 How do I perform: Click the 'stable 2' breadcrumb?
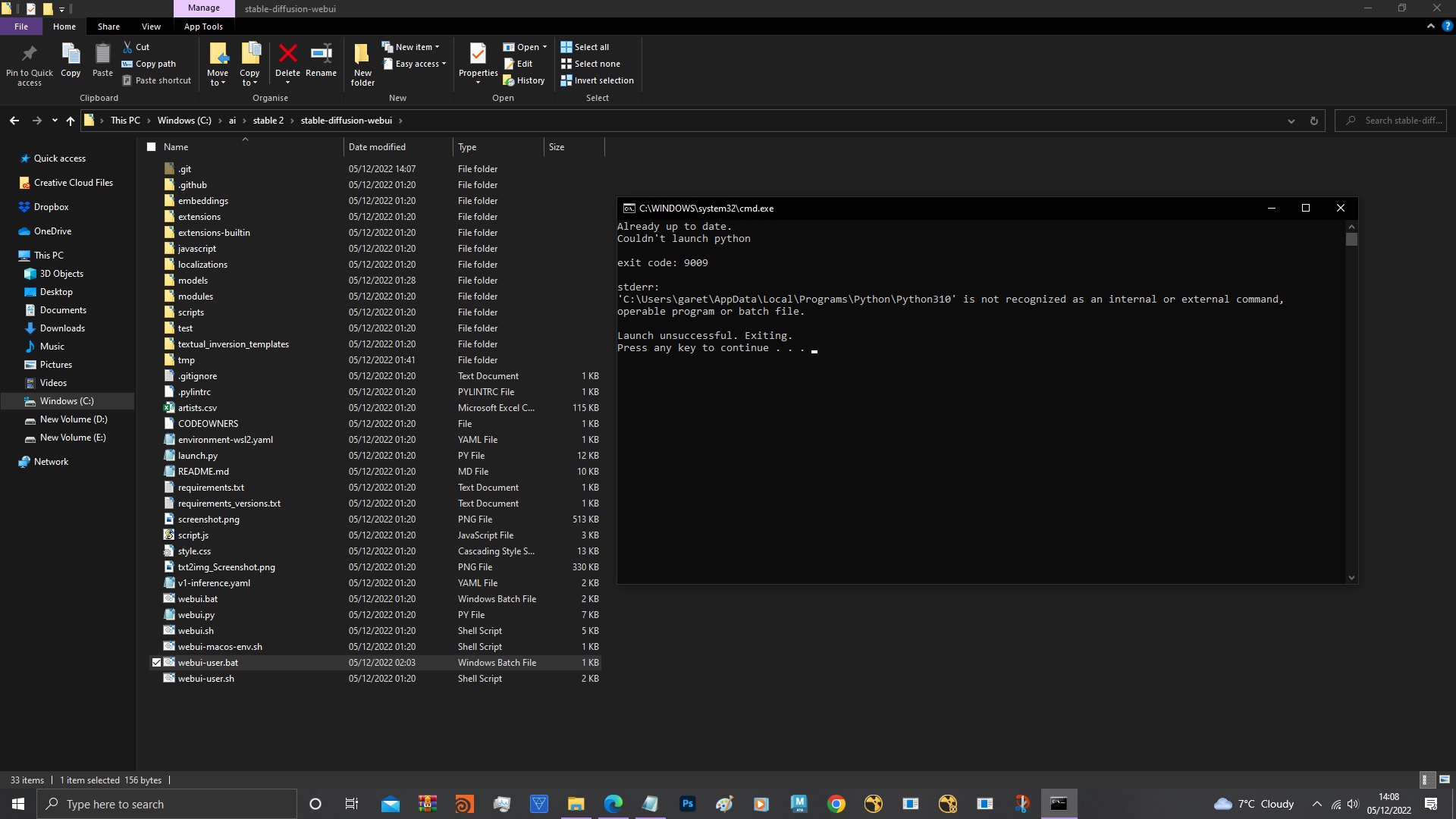click(268, 121)
